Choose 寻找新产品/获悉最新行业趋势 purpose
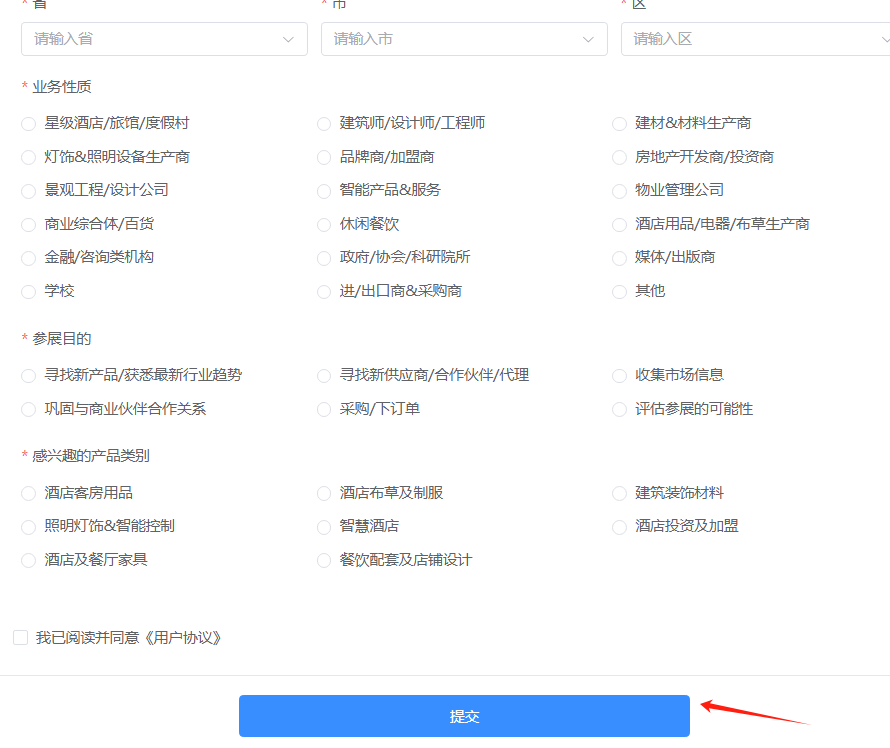The image size is (890, 748). (x=29, y=376)
